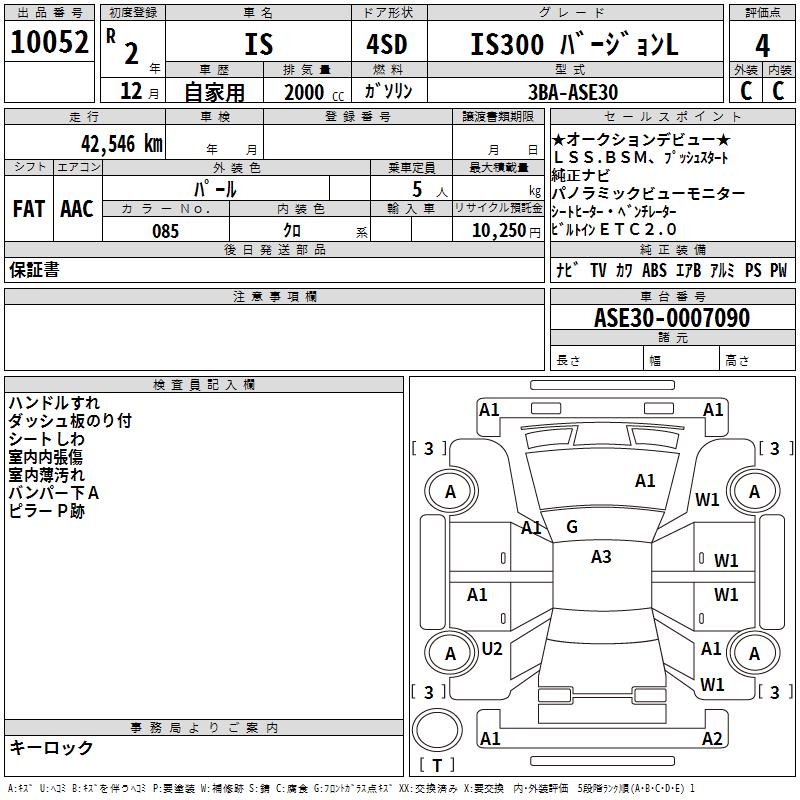This screenshot has height=800, width=800.
Task: Select the PS equipment label
Action: click(753, 270)
